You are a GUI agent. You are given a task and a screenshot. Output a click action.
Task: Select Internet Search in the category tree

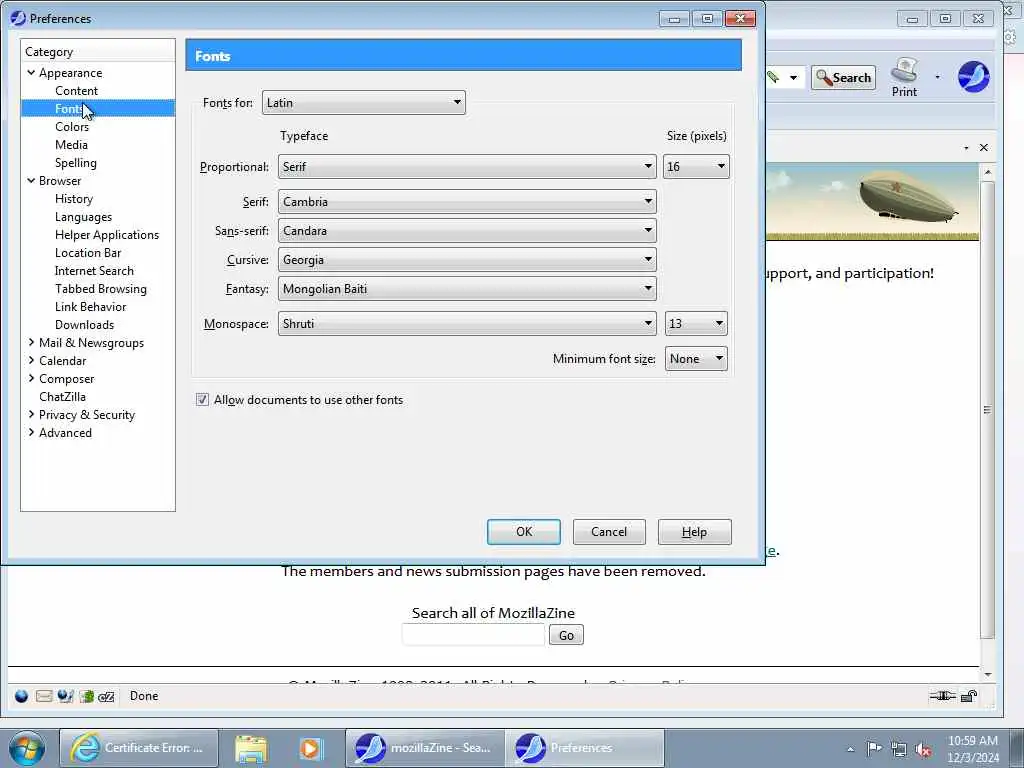(94, 271)
